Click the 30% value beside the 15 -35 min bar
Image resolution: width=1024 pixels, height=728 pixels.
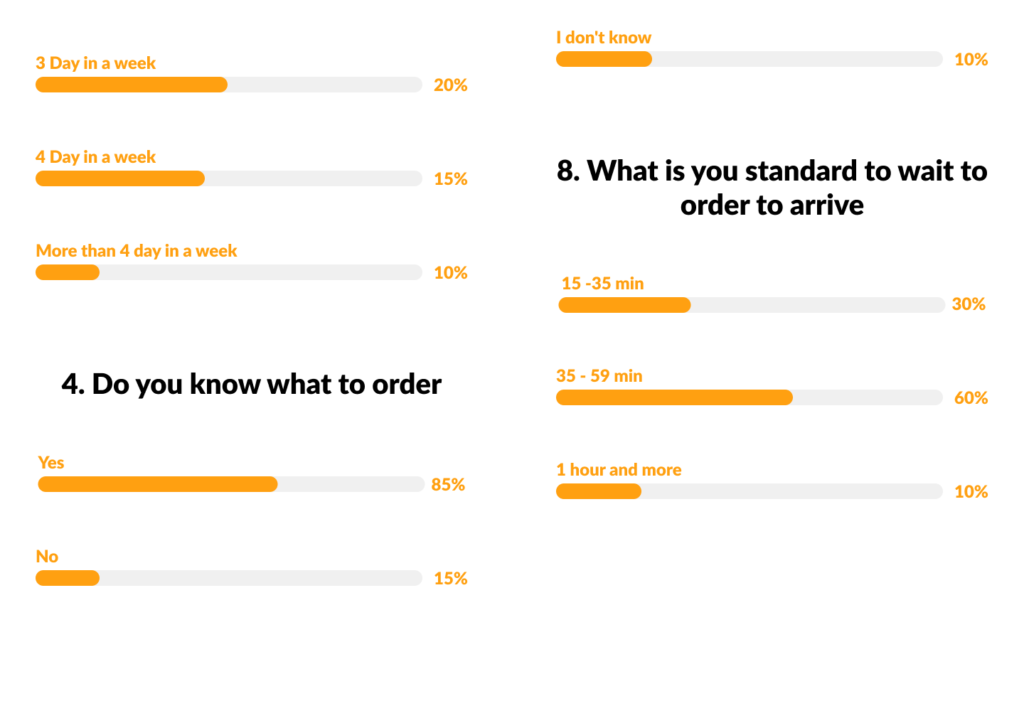(968, 304)
